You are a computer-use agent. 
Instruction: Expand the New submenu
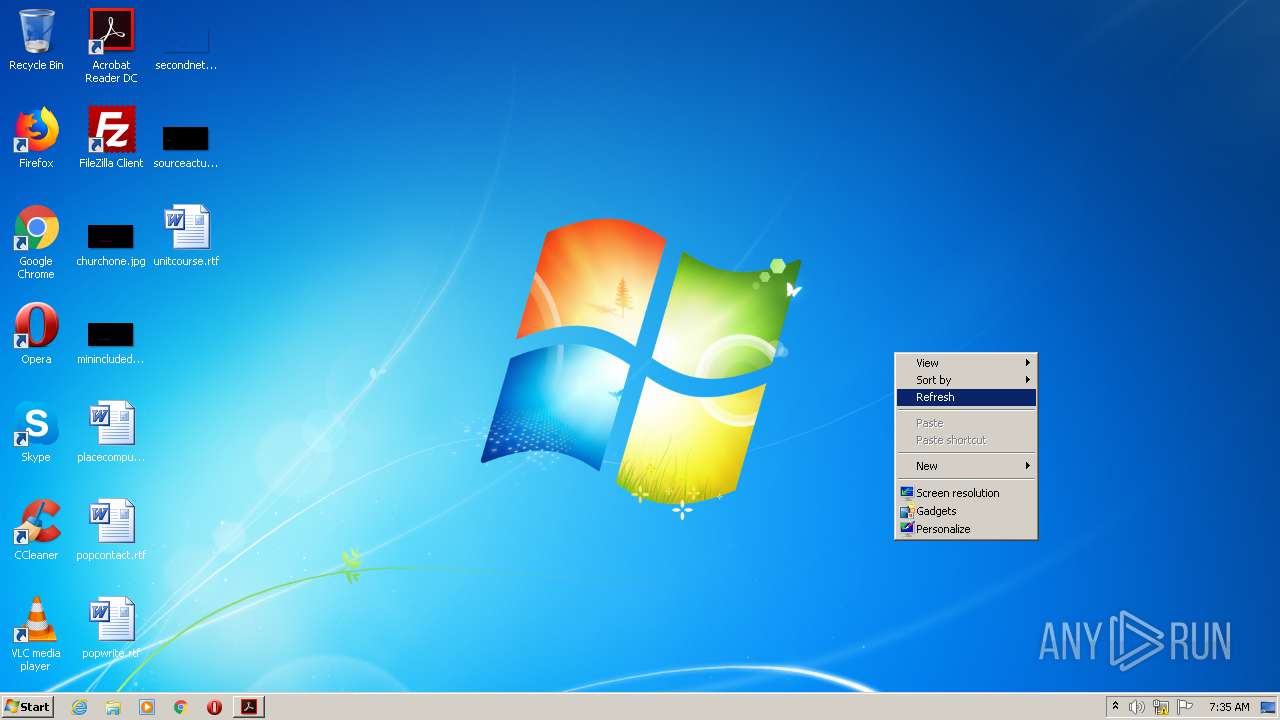click(966, 466)
